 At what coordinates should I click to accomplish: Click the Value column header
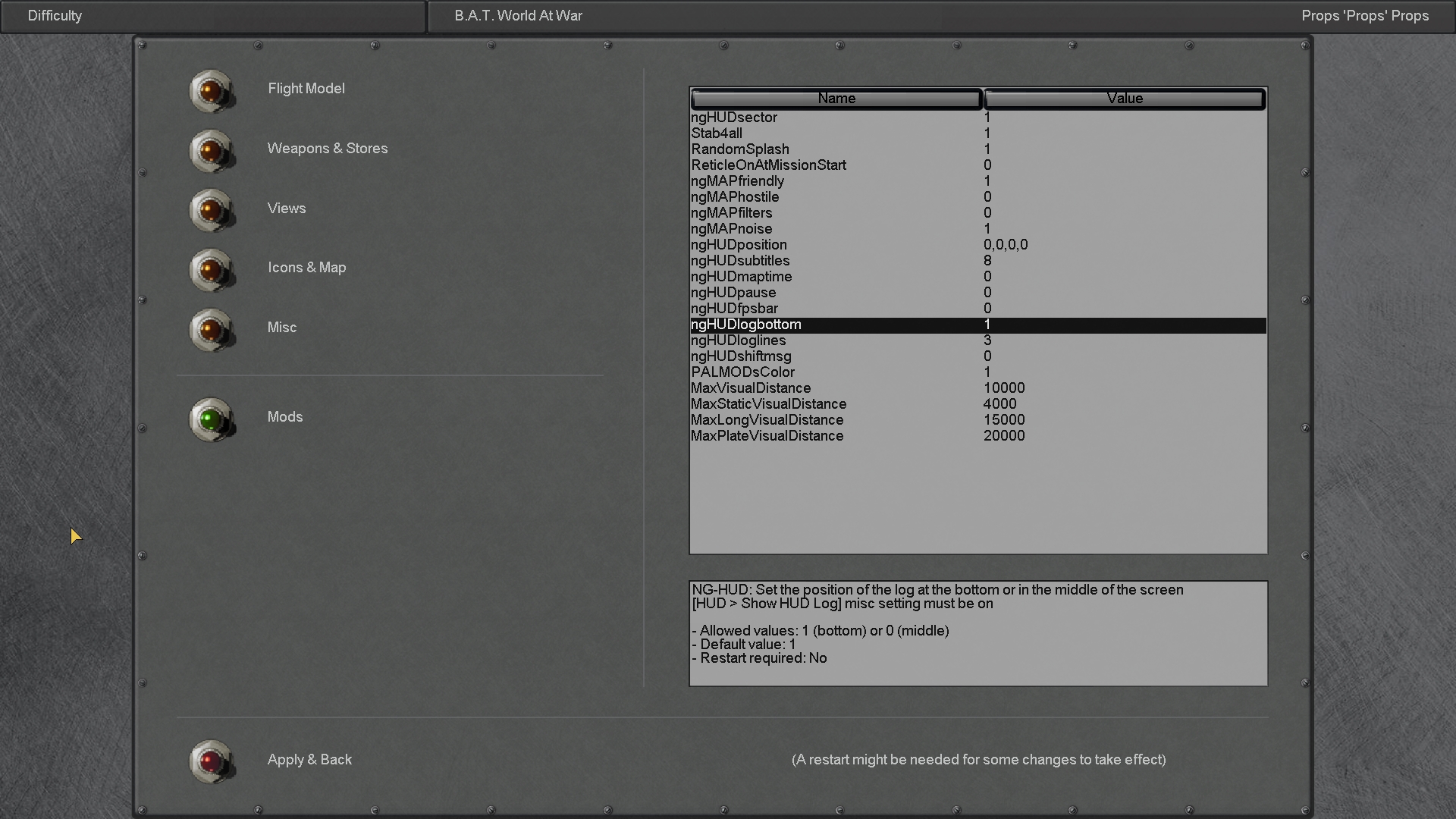(x=1124, y=99)
